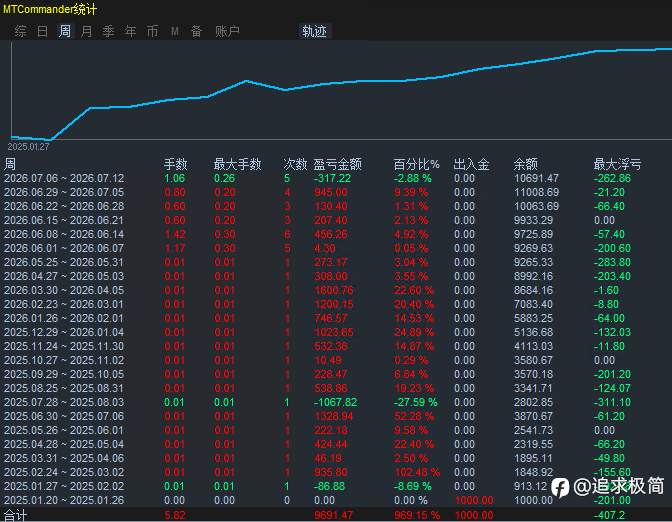Click the 最大浮亏 column header
Screen dimensions: 672x522
[617, 164]
